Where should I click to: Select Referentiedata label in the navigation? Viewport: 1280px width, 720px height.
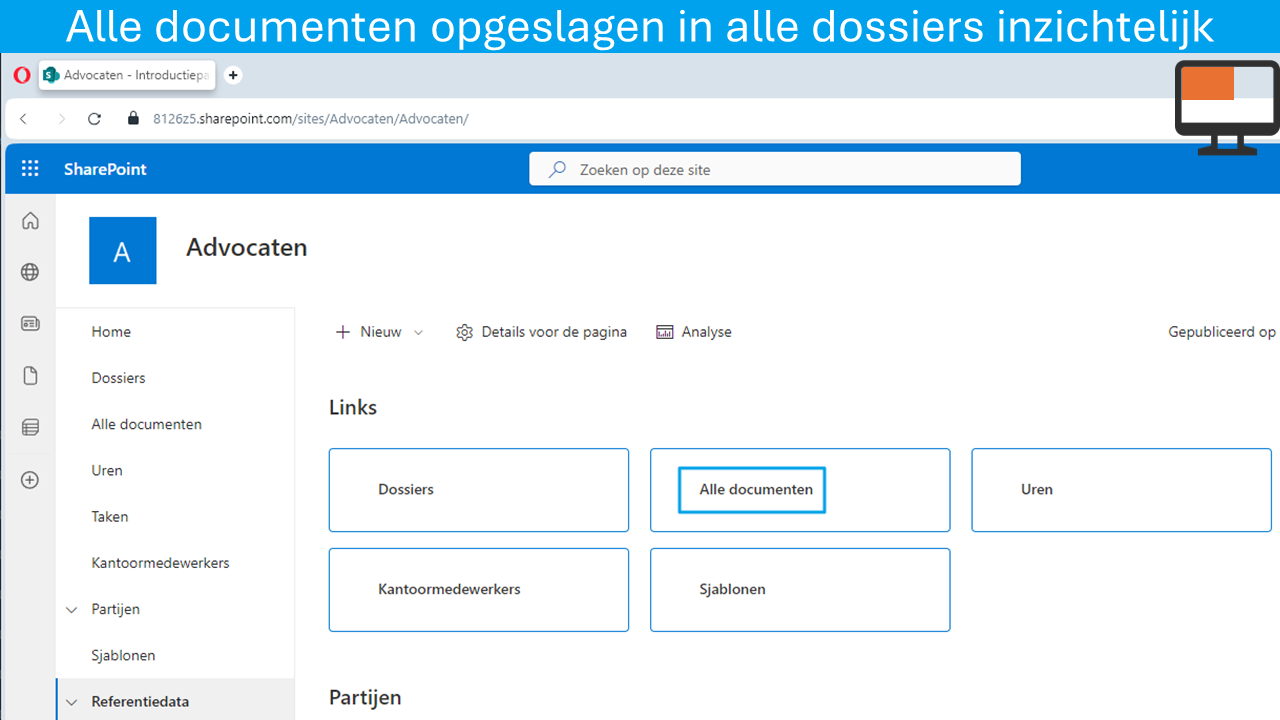tap(140, 702)
